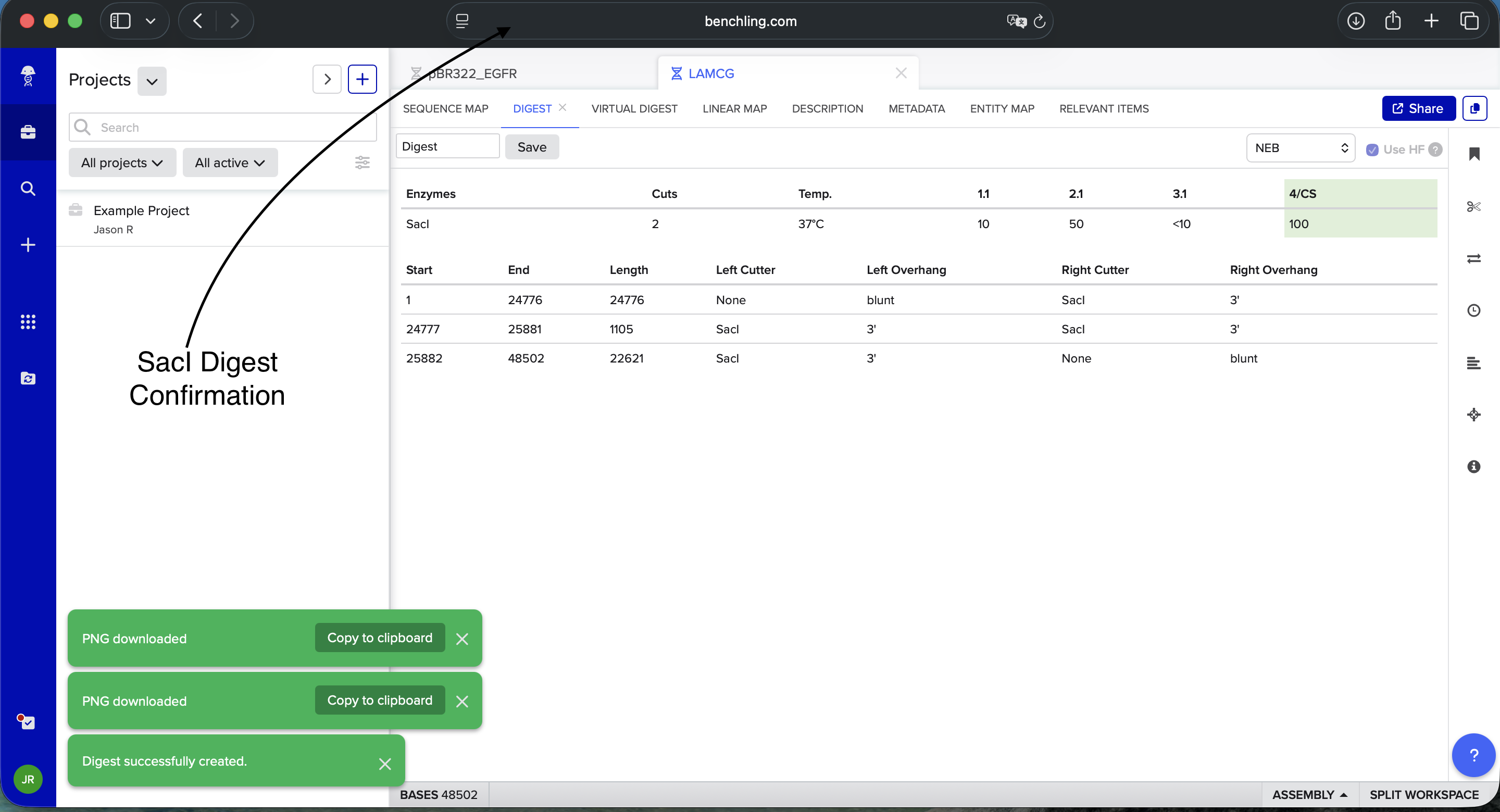Click the grid applications icon in sidebar
1500x812 pixels.
(28, 322)
